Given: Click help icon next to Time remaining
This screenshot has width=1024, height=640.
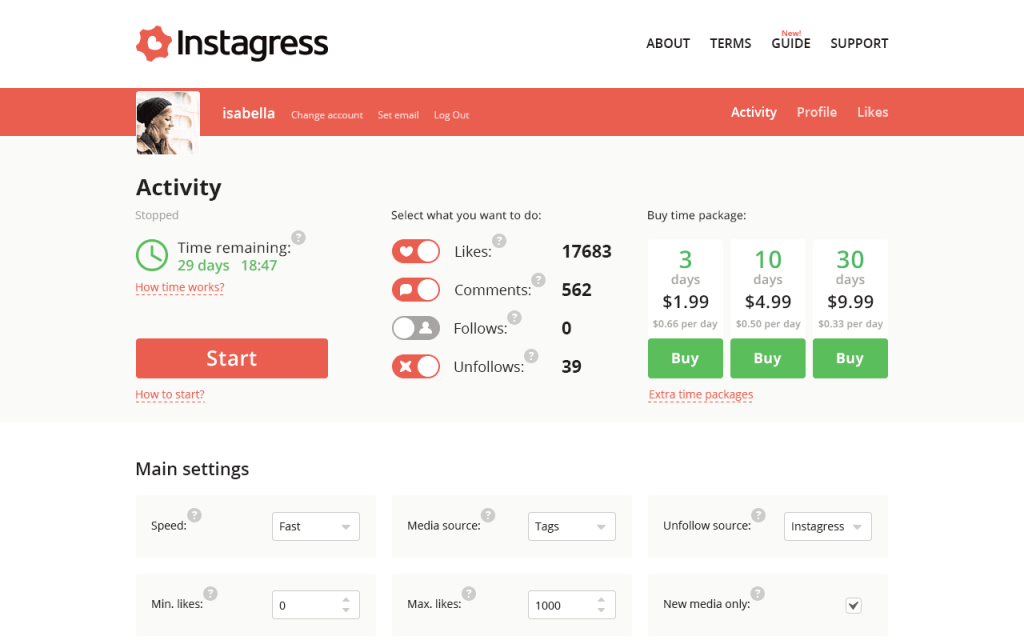Looking at the screenshot, I should coord(298,237).
